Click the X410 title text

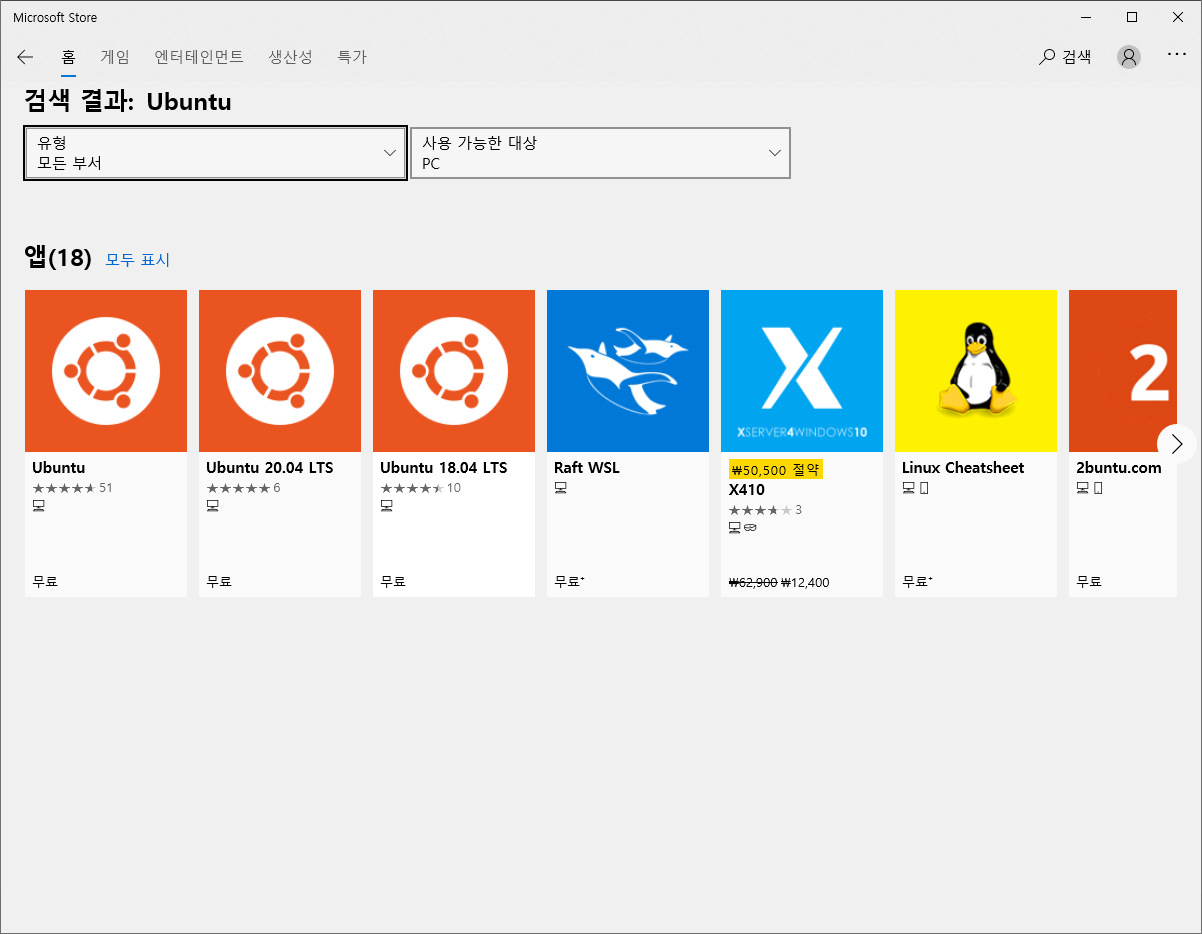coord(747,490)
